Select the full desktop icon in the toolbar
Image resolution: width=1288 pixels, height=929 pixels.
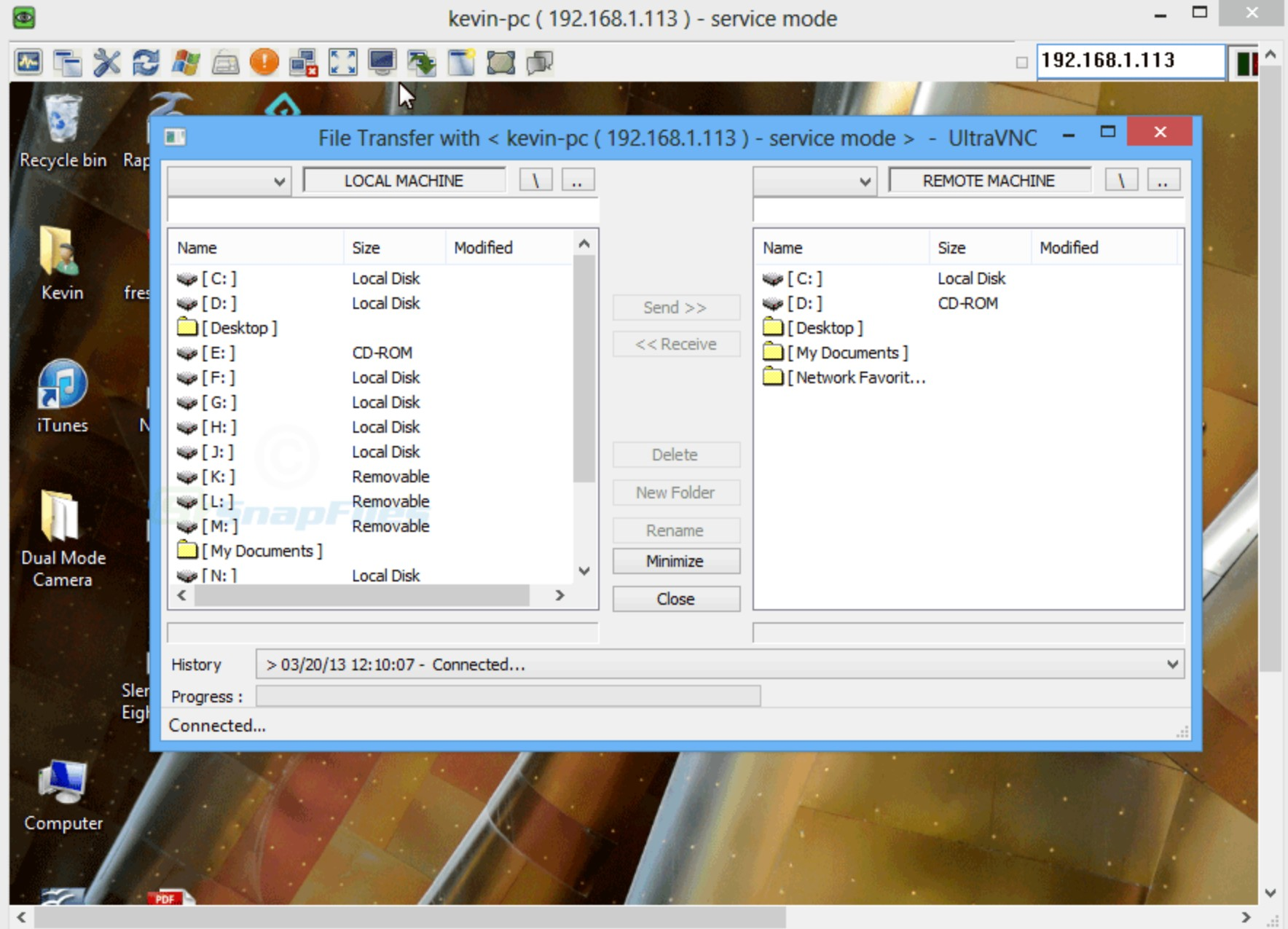pyautogui.click(x=500, y=62)
